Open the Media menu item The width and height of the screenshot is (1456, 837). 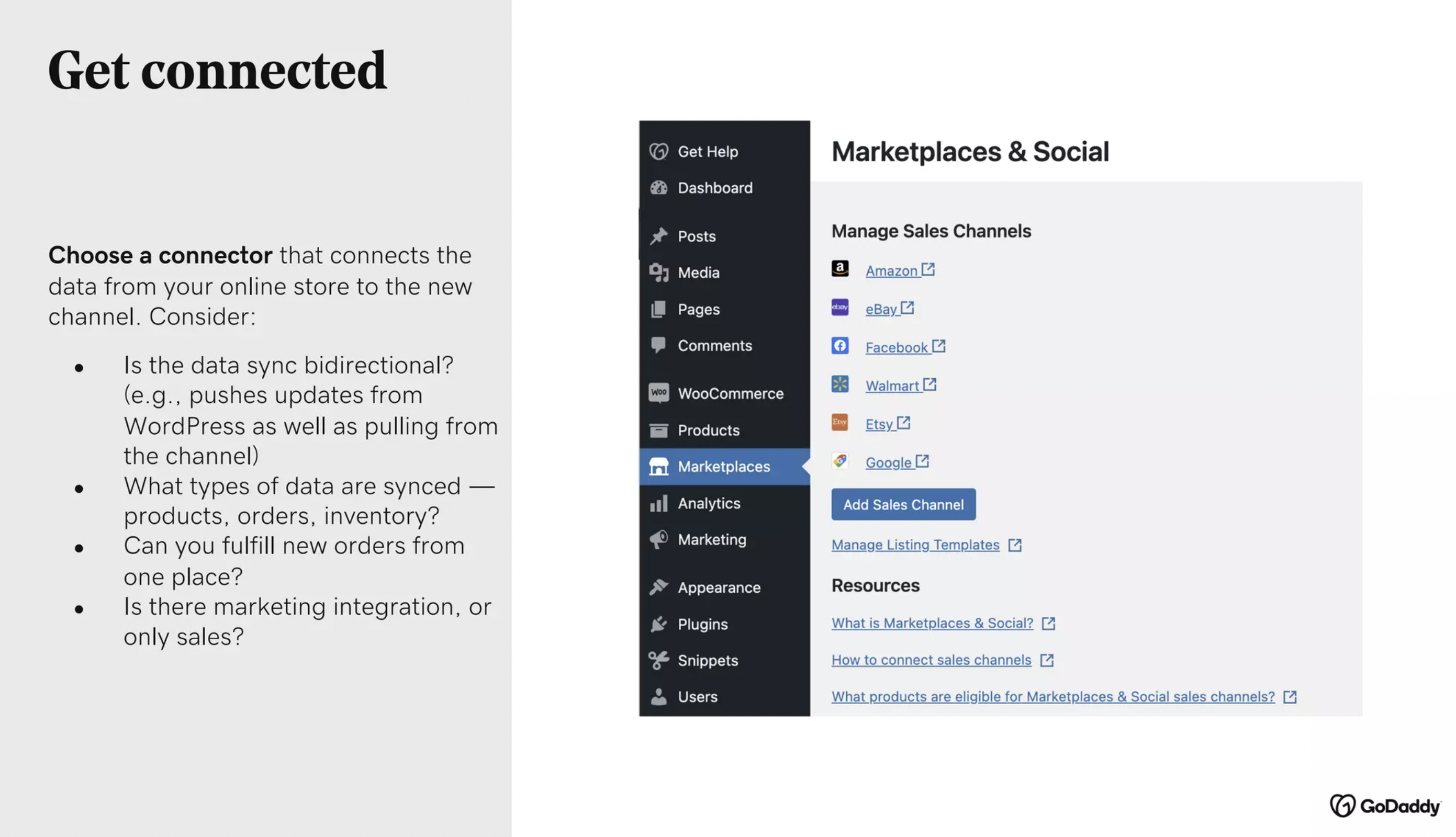724,272
